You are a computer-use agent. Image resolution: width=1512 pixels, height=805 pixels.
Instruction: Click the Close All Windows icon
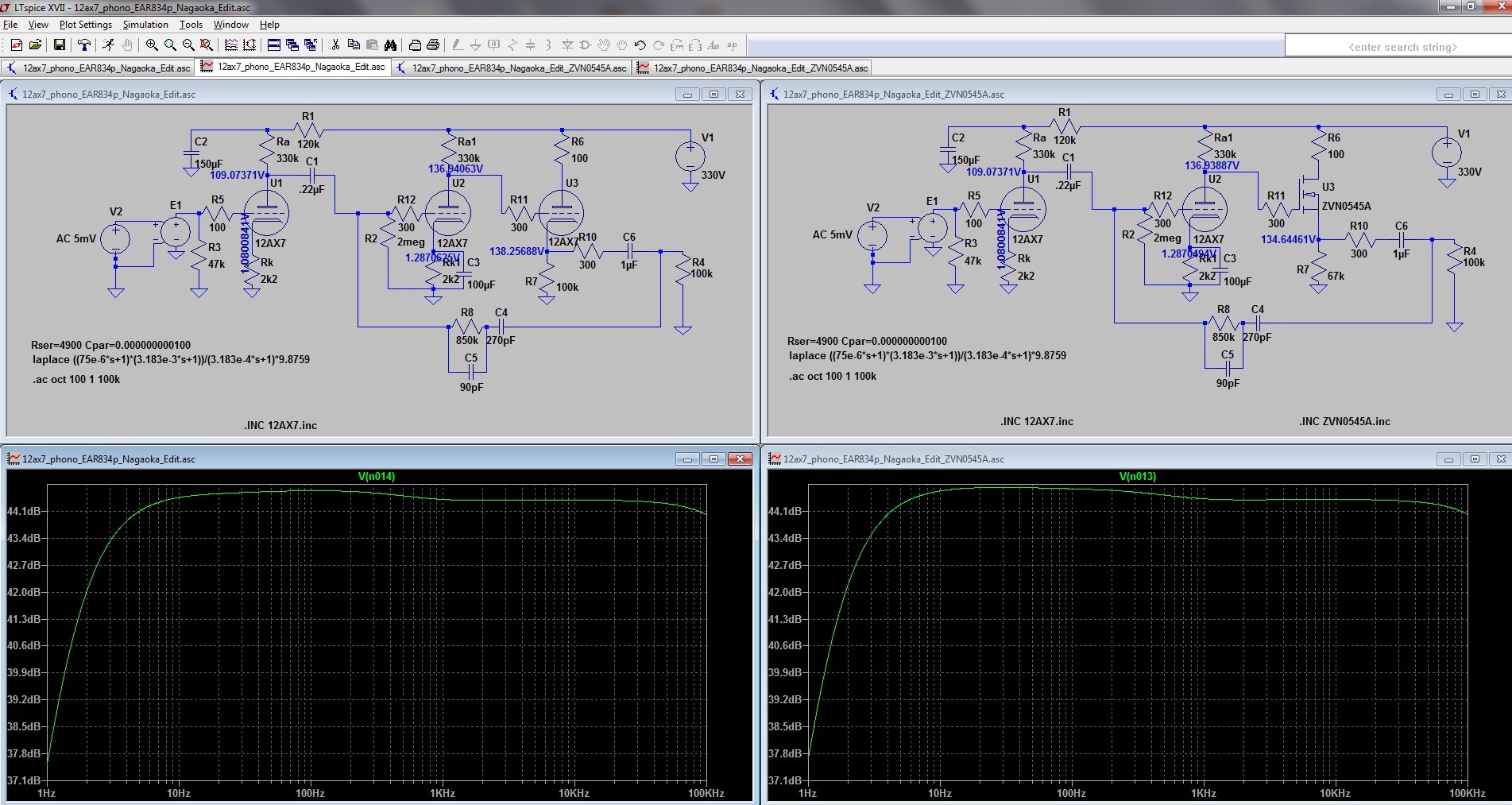pyautogui.click(x=311, y=45)
